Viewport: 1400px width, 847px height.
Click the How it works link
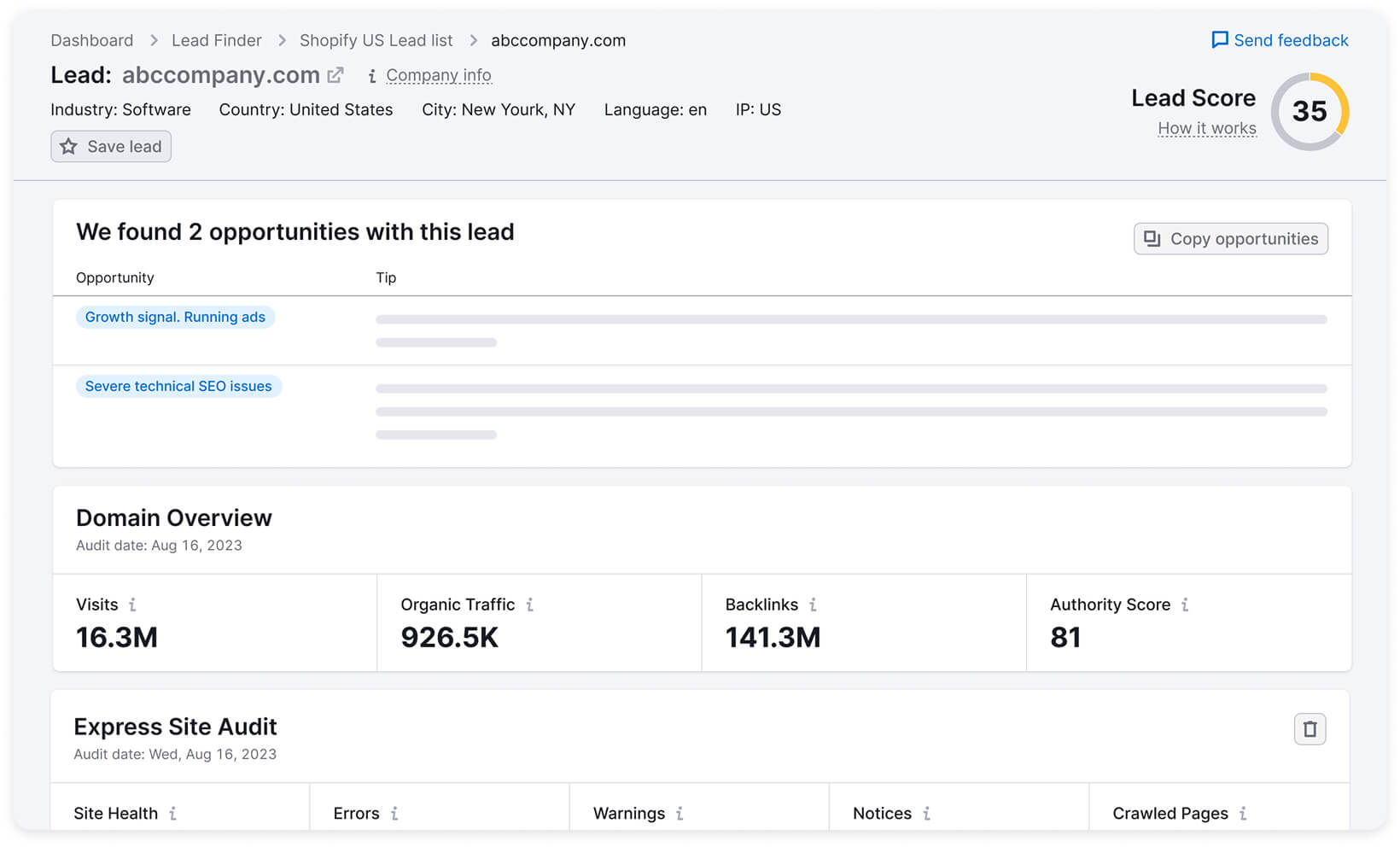pyautogui.click(x=1206, y=128)
